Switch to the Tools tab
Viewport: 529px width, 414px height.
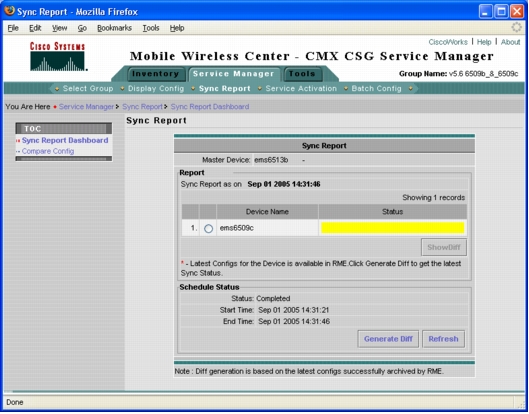click(302, 74)
